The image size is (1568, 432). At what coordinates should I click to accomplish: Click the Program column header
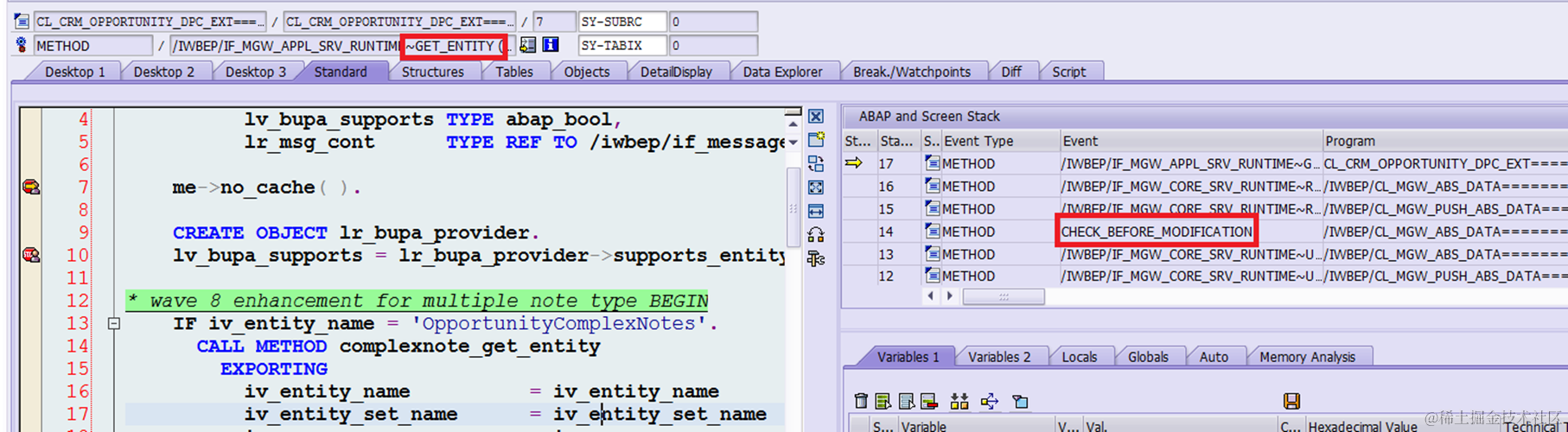pos(1444,141)
